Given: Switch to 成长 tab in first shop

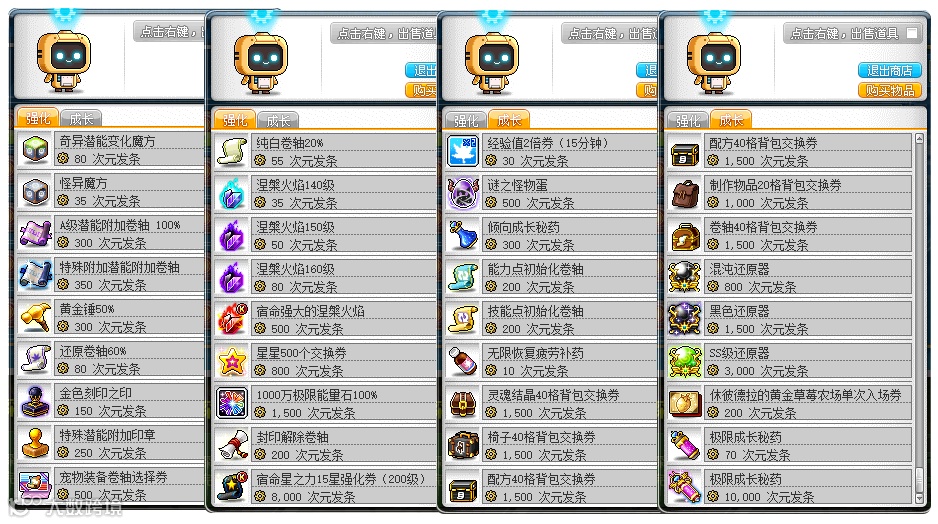Looking at the screenshot, I should click(x=81, y=118).
